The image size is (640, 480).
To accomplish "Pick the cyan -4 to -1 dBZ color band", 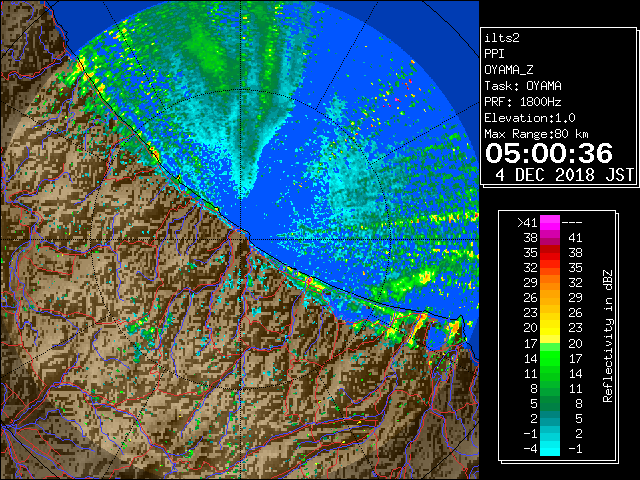I will click(x=550, y=448).
